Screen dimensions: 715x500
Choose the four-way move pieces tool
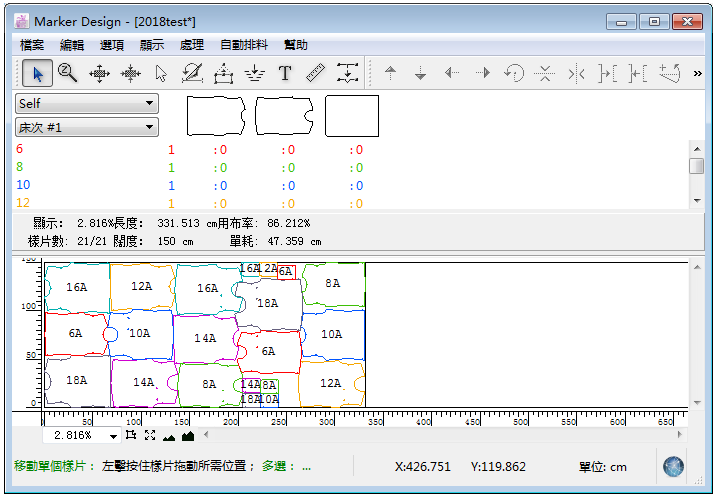click(99, 73)
